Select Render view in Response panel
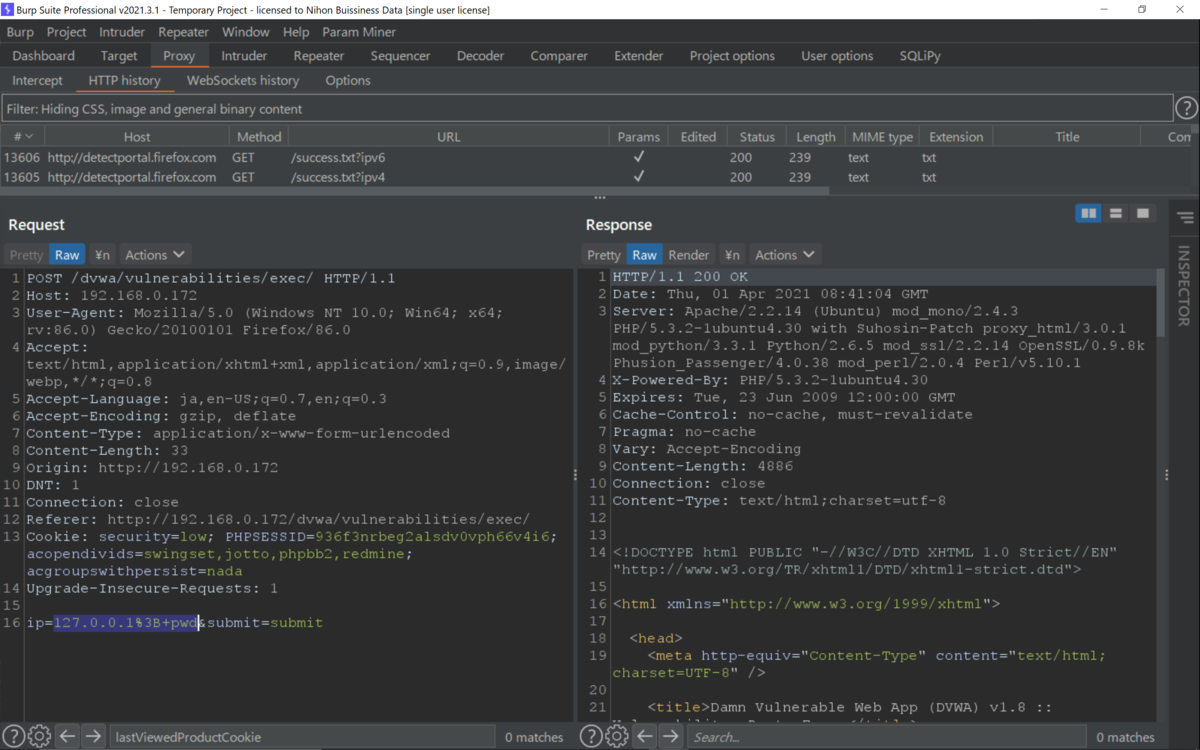Image resolution: width=1200 pixels, height=750 pixels. [689, 255]
